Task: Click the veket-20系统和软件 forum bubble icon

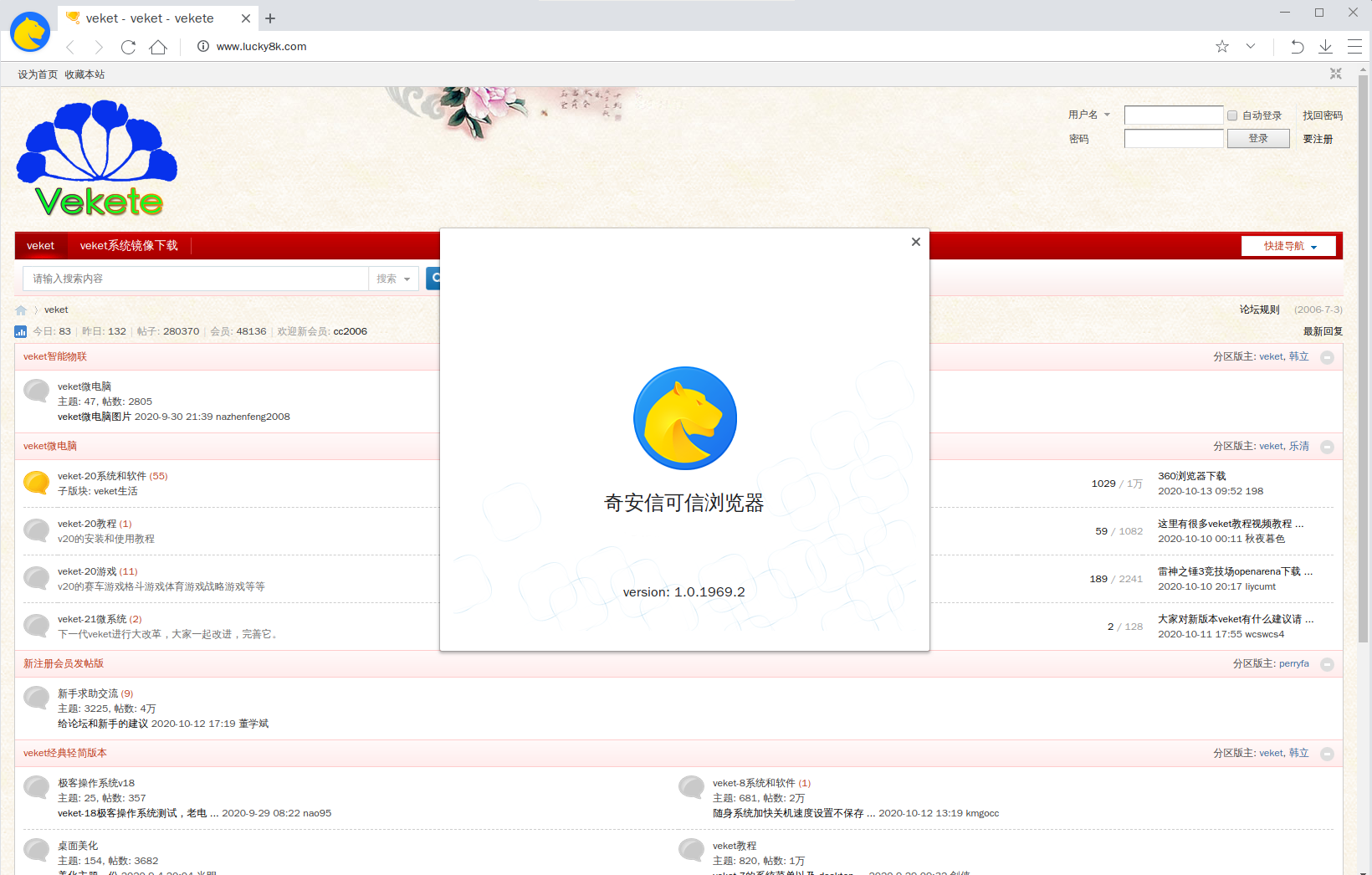Action: [36, 483]
